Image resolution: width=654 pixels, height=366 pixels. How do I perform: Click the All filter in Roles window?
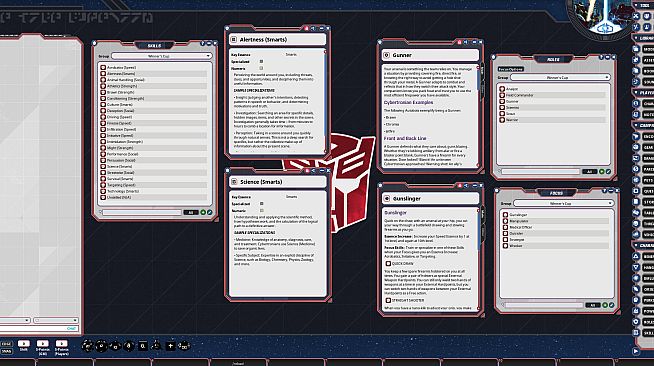point(590,172)
